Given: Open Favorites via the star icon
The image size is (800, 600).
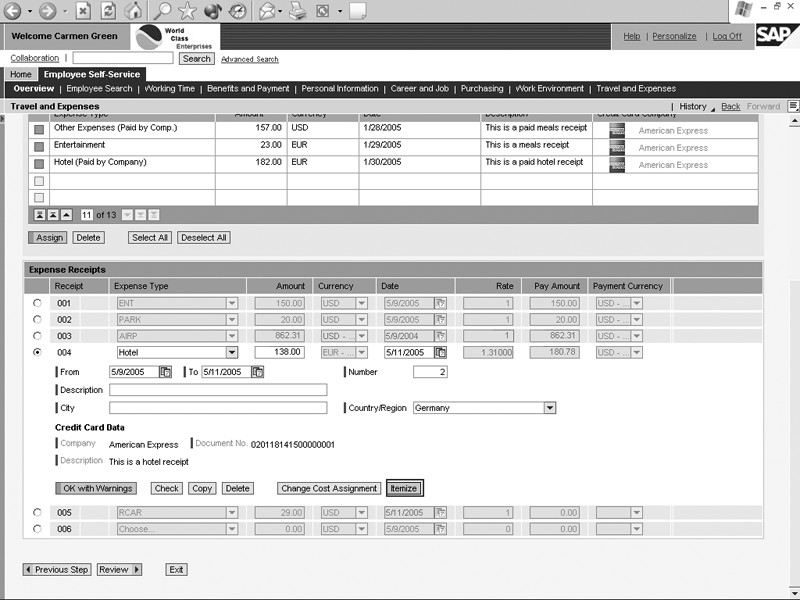Looking at the screenshot, I should click(x=187, y=12).
